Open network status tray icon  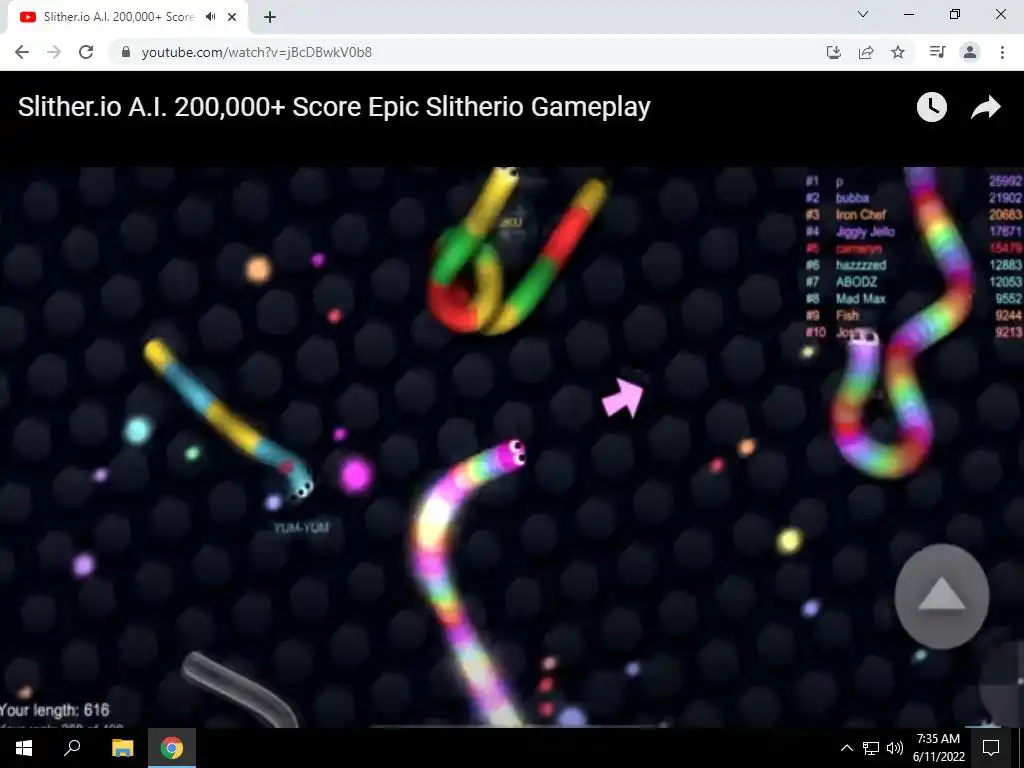(871, 748)
